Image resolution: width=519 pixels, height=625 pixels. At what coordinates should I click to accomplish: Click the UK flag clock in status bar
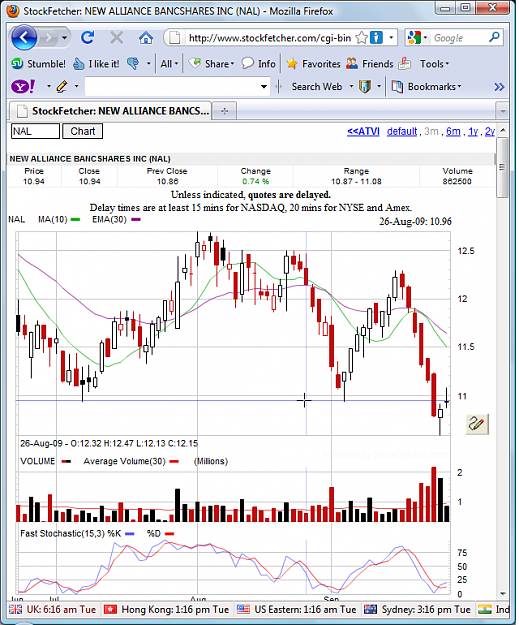point(53,609)
